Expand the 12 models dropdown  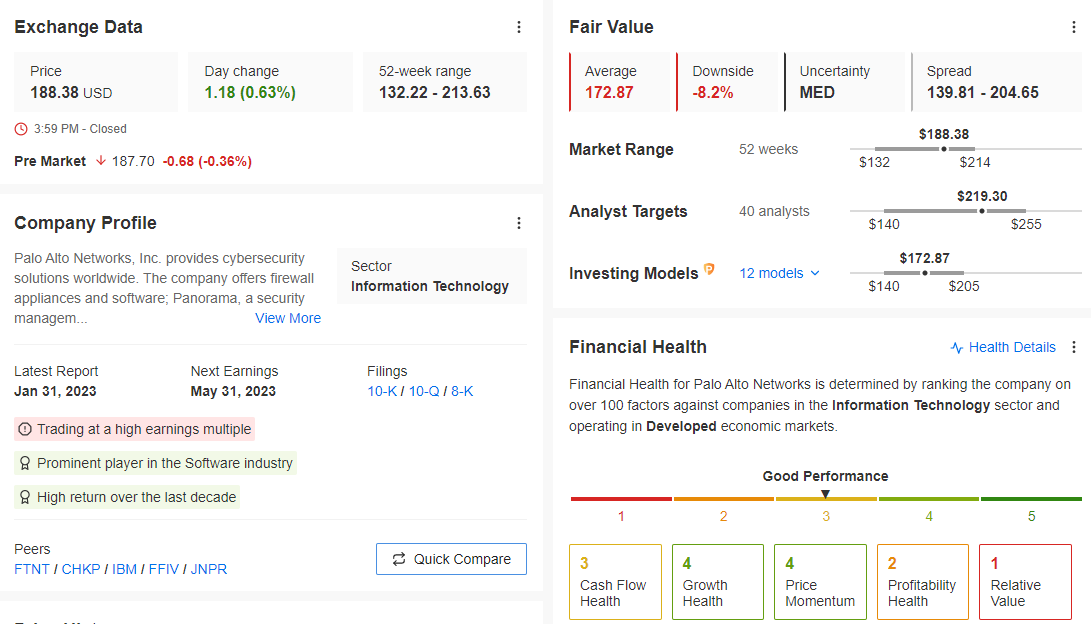pyautogui.click(x=779, y=273)
